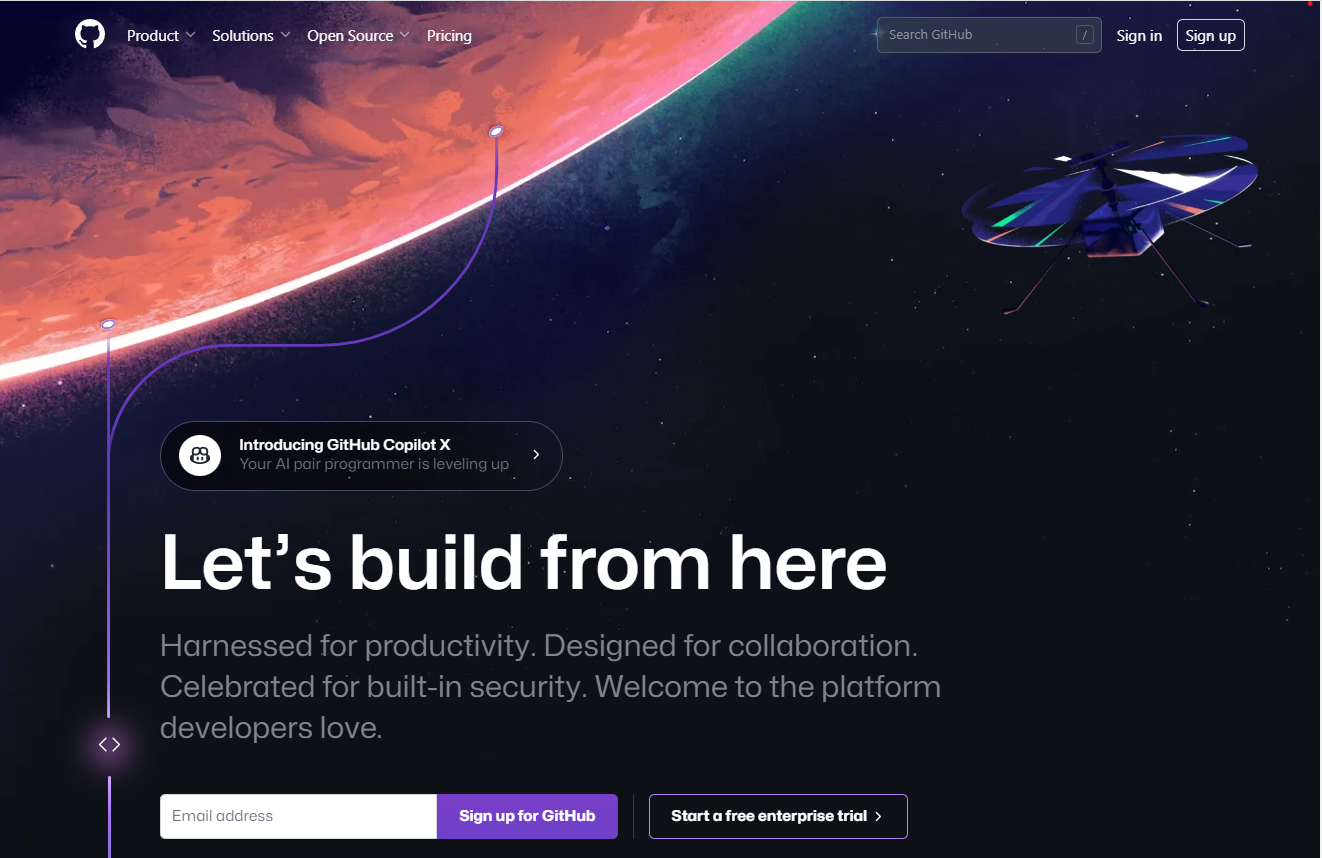
Task: Click the upper timeline dot on planet
Action: pos(495,131)
